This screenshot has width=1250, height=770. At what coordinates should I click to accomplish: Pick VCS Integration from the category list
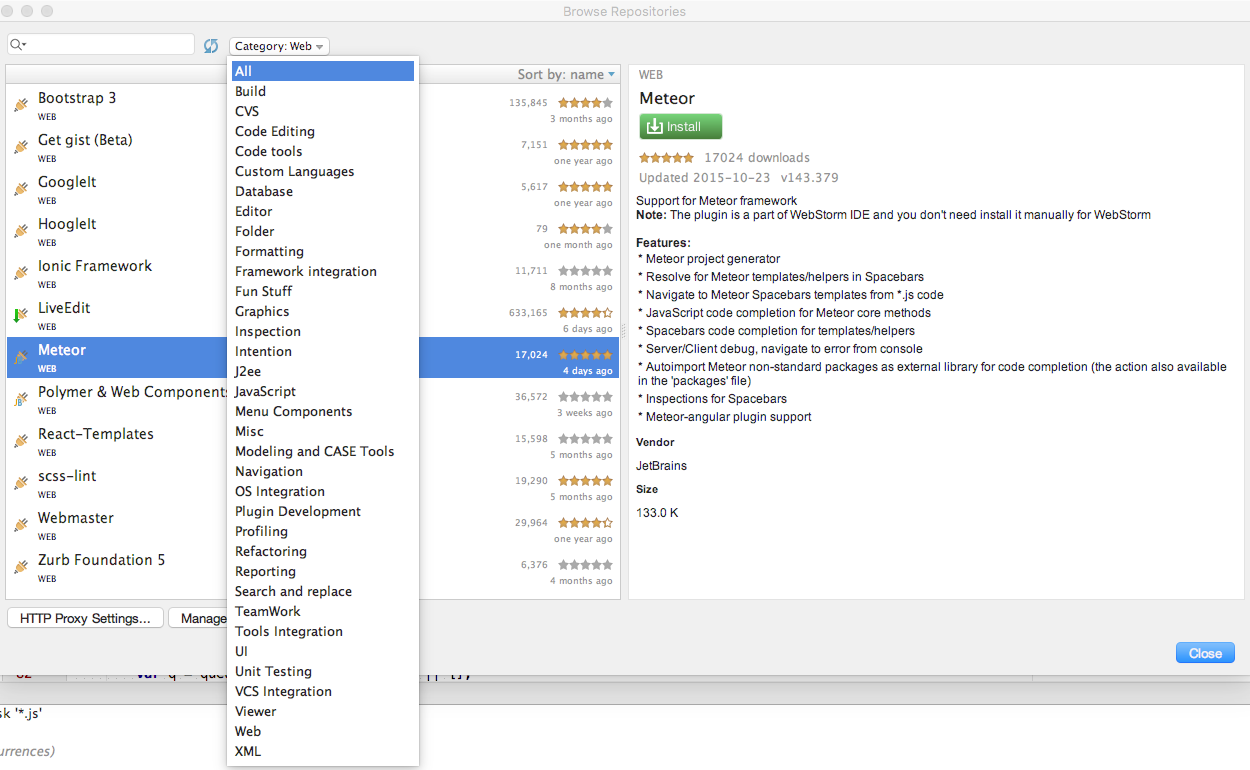[x=283, y=691]
